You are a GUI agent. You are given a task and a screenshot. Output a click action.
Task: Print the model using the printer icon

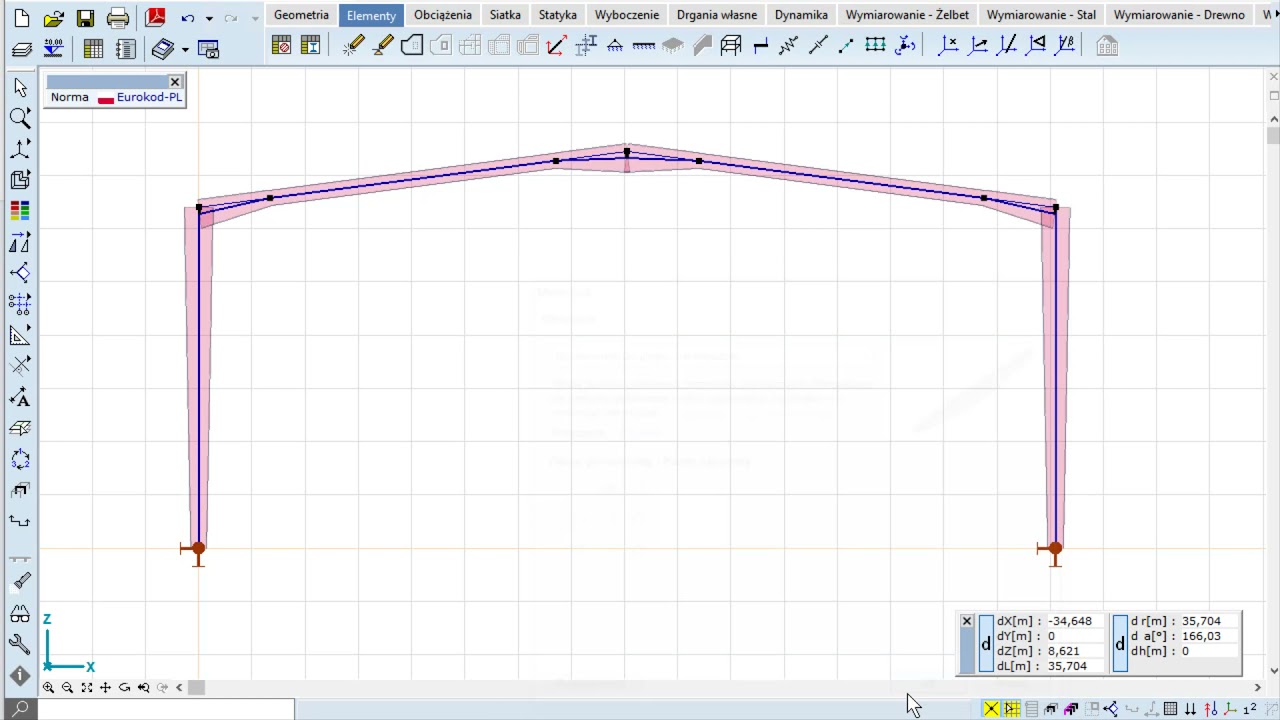pyautogui.click(x=118, y=17)
